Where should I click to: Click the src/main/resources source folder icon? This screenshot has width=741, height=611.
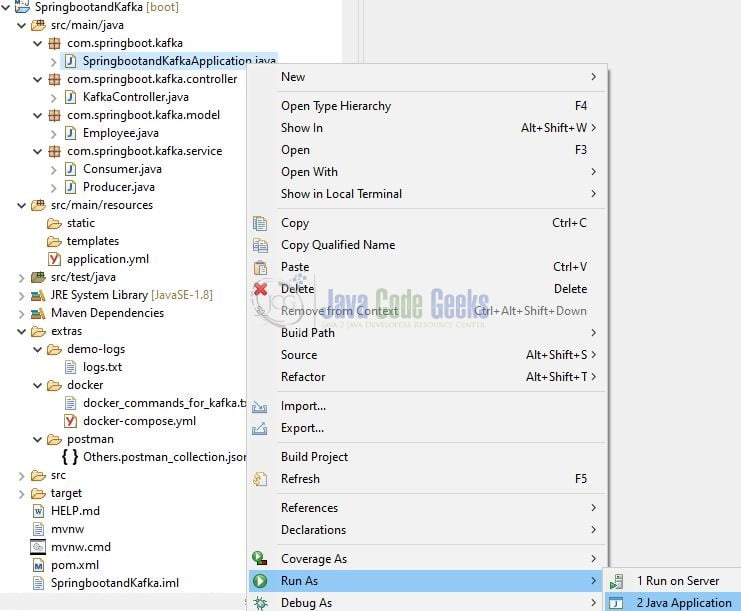tap(38, 206)
